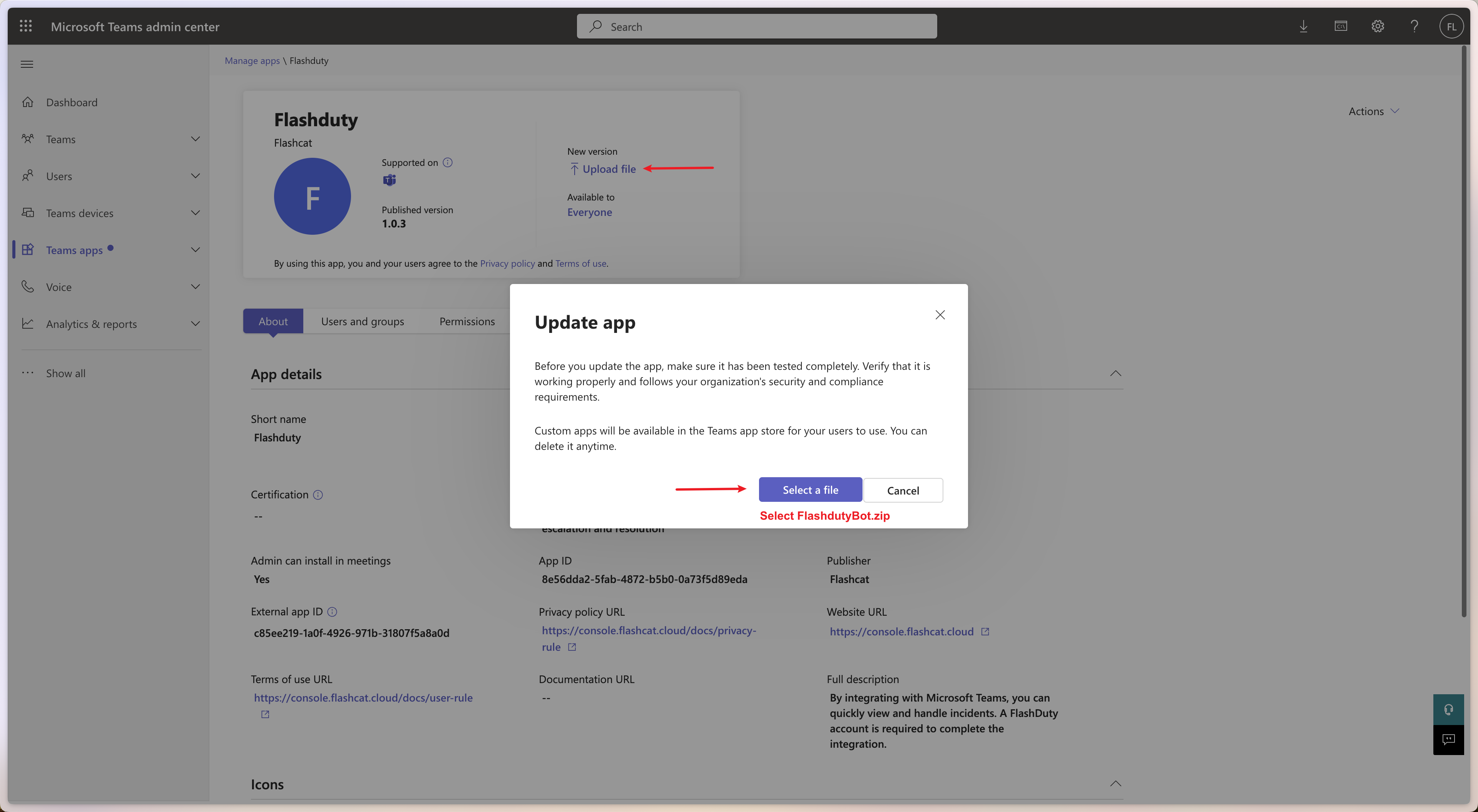Screen dimensions: 1478x812
Task: Open the console.flashcat.cloud website link
Action: click(x=901, y=632)
